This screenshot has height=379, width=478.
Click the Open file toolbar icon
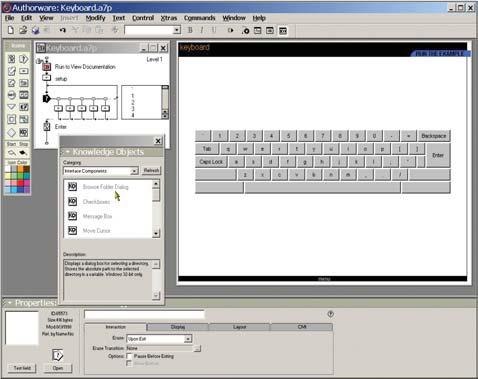pyautogui.click(x=23, y=30)
